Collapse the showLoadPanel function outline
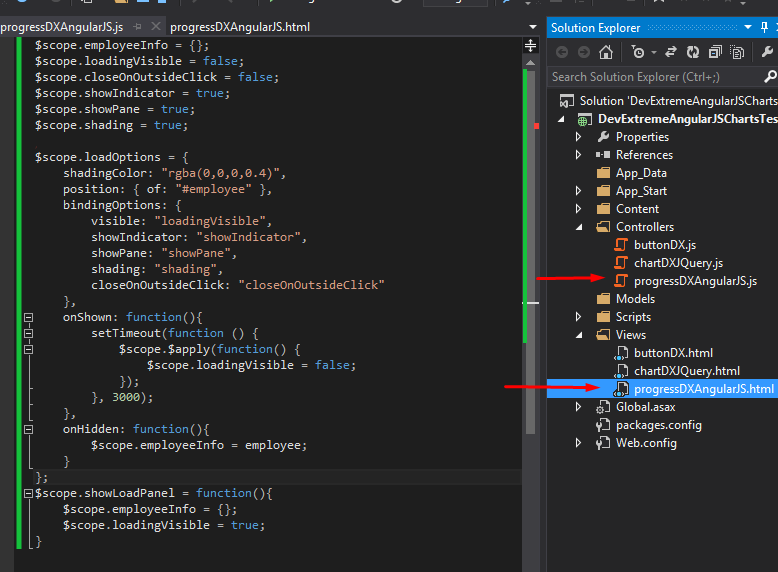Image resolution: width=778 pixels, height=572 pixels. (28, 493)
